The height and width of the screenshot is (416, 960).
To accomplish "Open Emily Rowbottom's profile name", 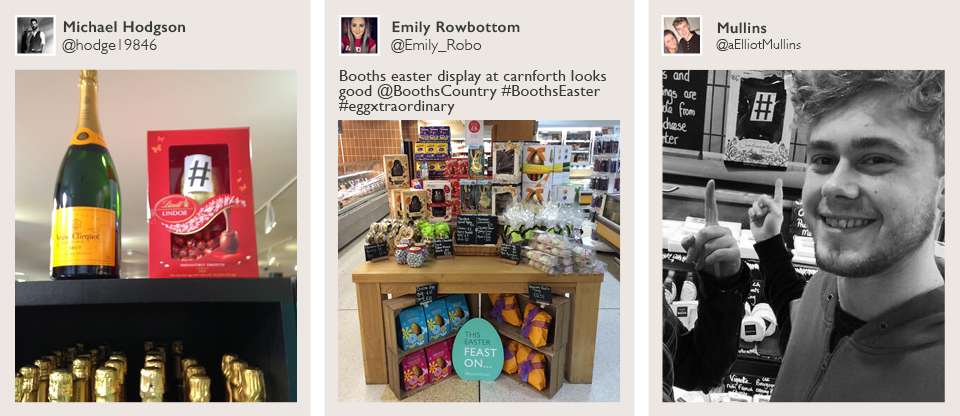I will (456, 27).
